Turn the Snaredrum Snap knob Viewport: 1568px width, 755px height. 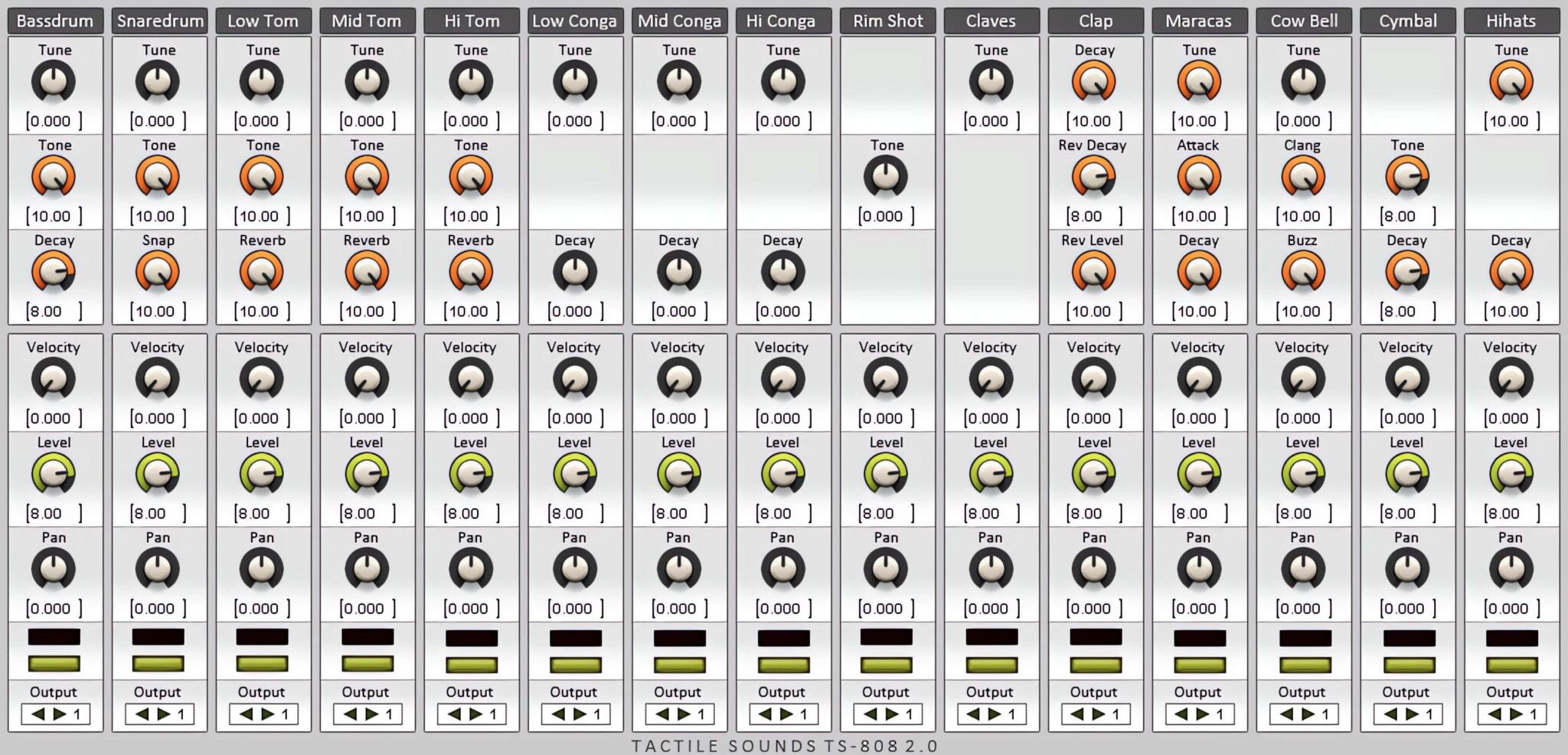pos(157,271)
